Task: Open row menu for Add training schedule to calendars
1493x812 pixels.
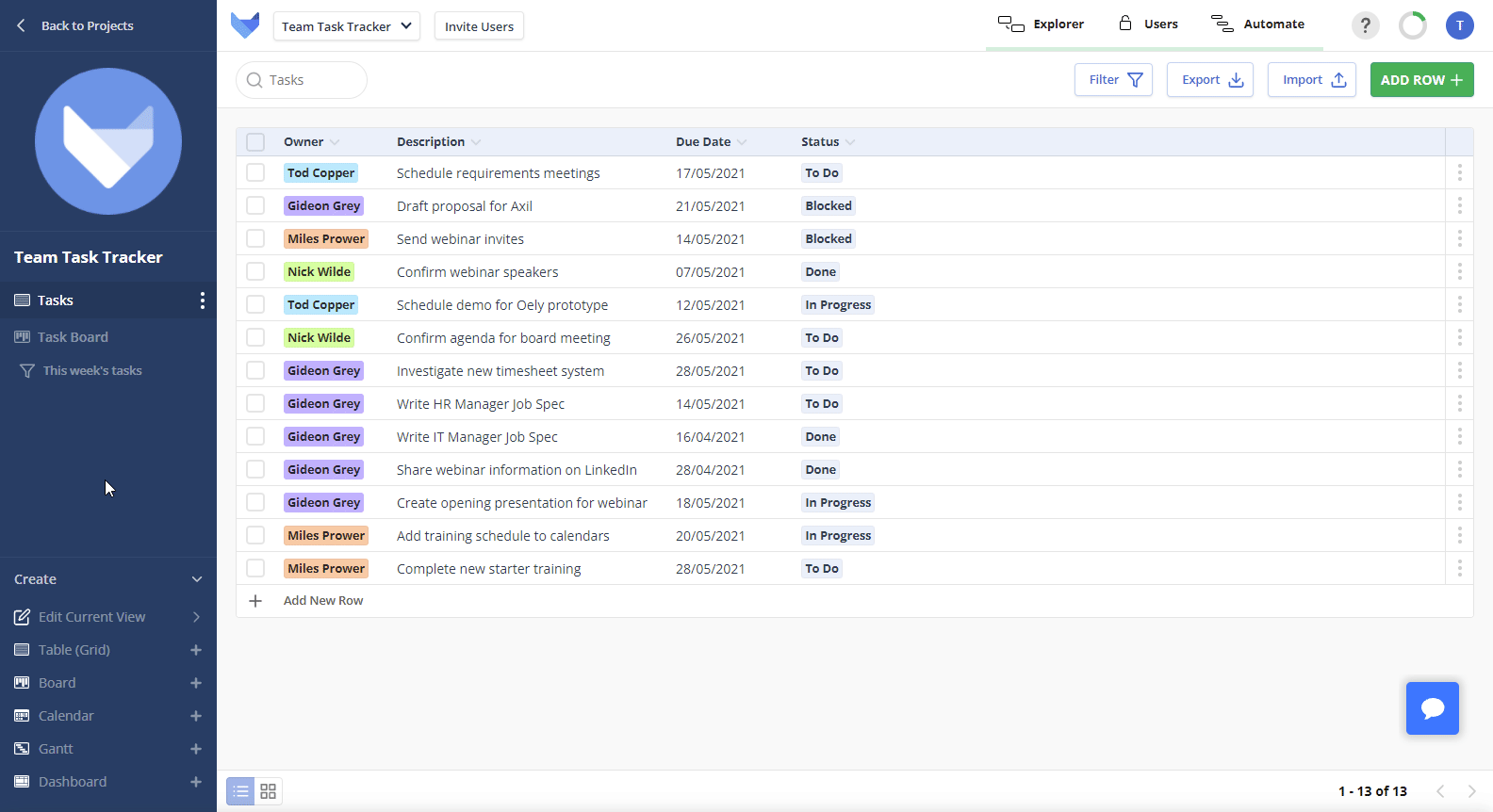Action: click(1459, 535)
